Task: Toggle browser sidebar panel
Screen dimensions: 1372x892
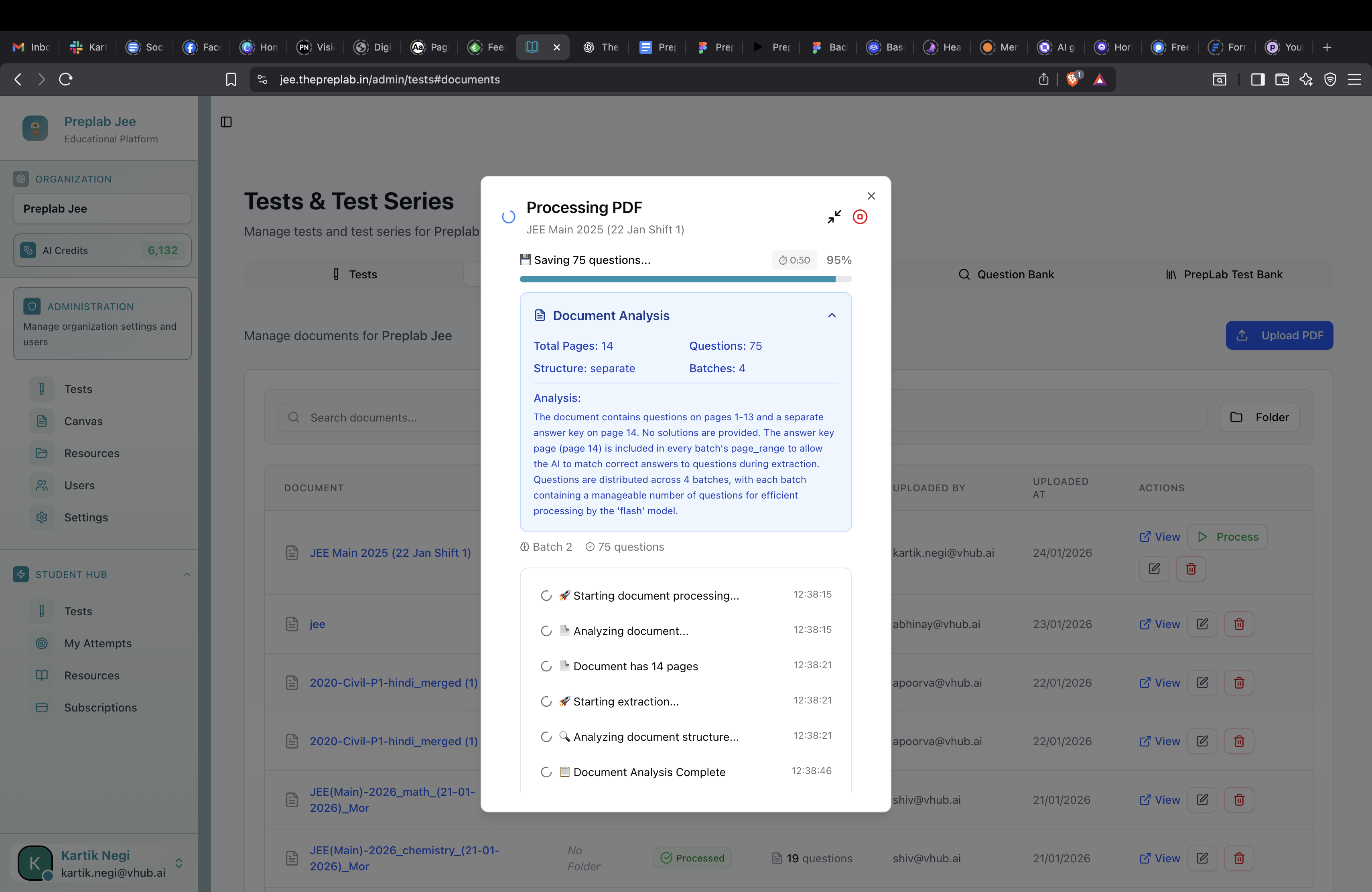Action: tap(1257, 79)
